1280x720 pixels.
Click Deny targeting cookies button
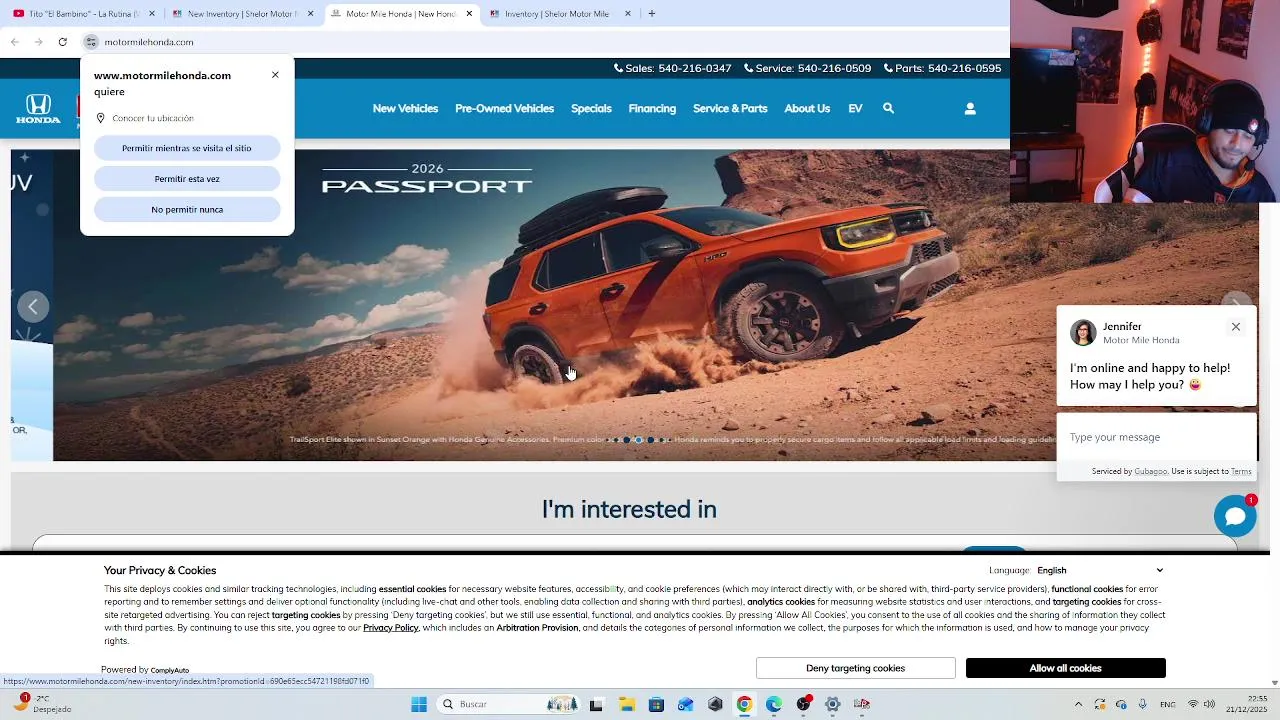(855, 668)
